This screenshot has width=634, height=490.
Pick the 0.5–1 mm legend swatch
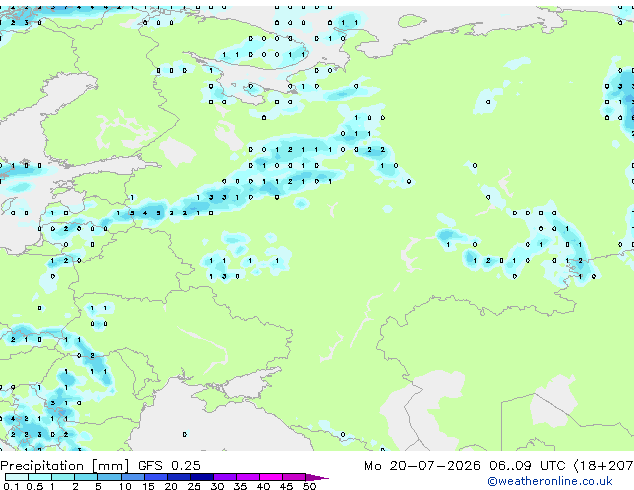point(40,477)
